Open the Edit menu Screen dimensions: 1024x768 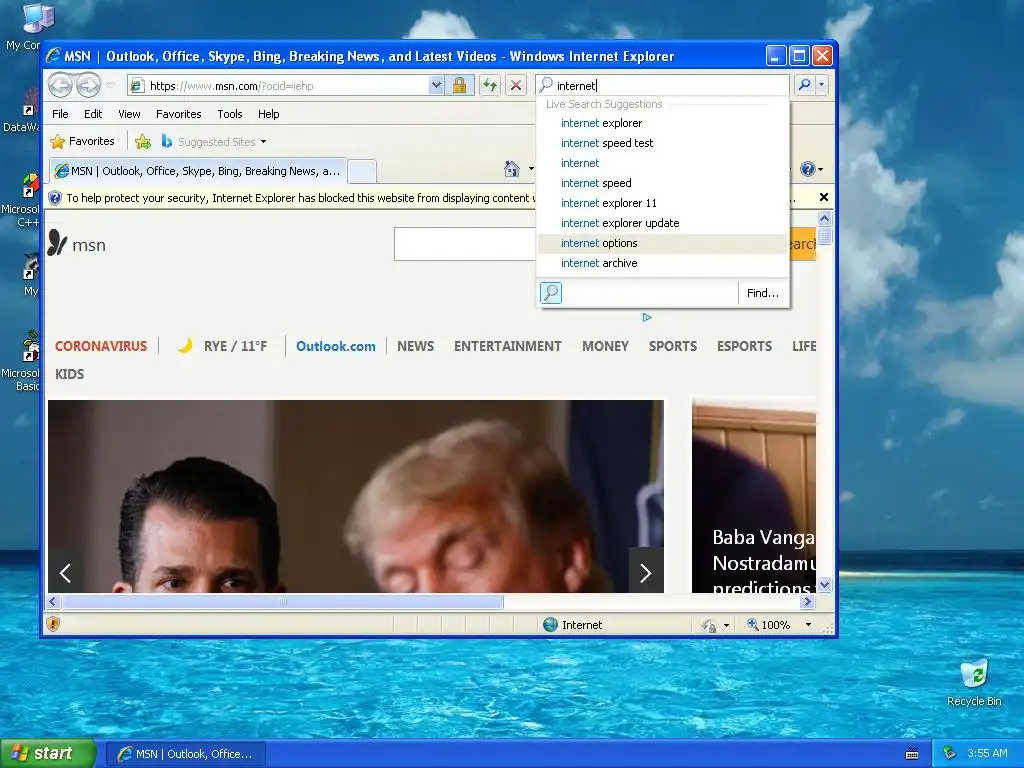click(x=93, y=114)
